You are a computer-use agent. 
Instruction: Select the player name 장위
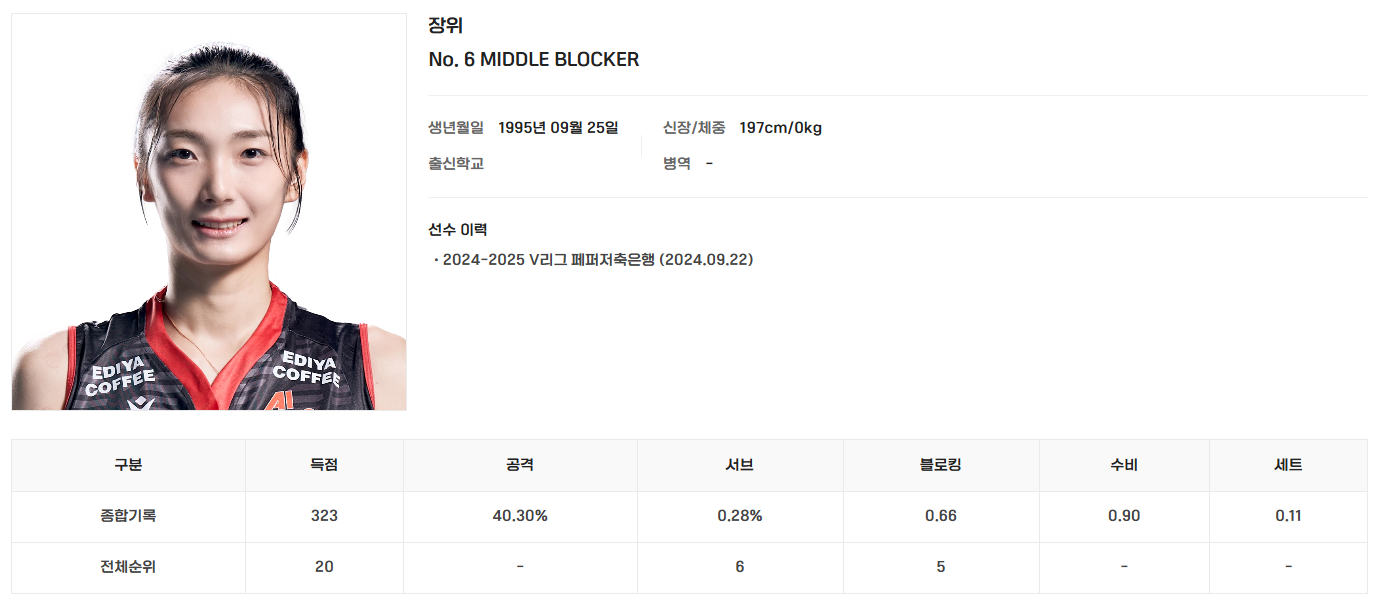445,26
